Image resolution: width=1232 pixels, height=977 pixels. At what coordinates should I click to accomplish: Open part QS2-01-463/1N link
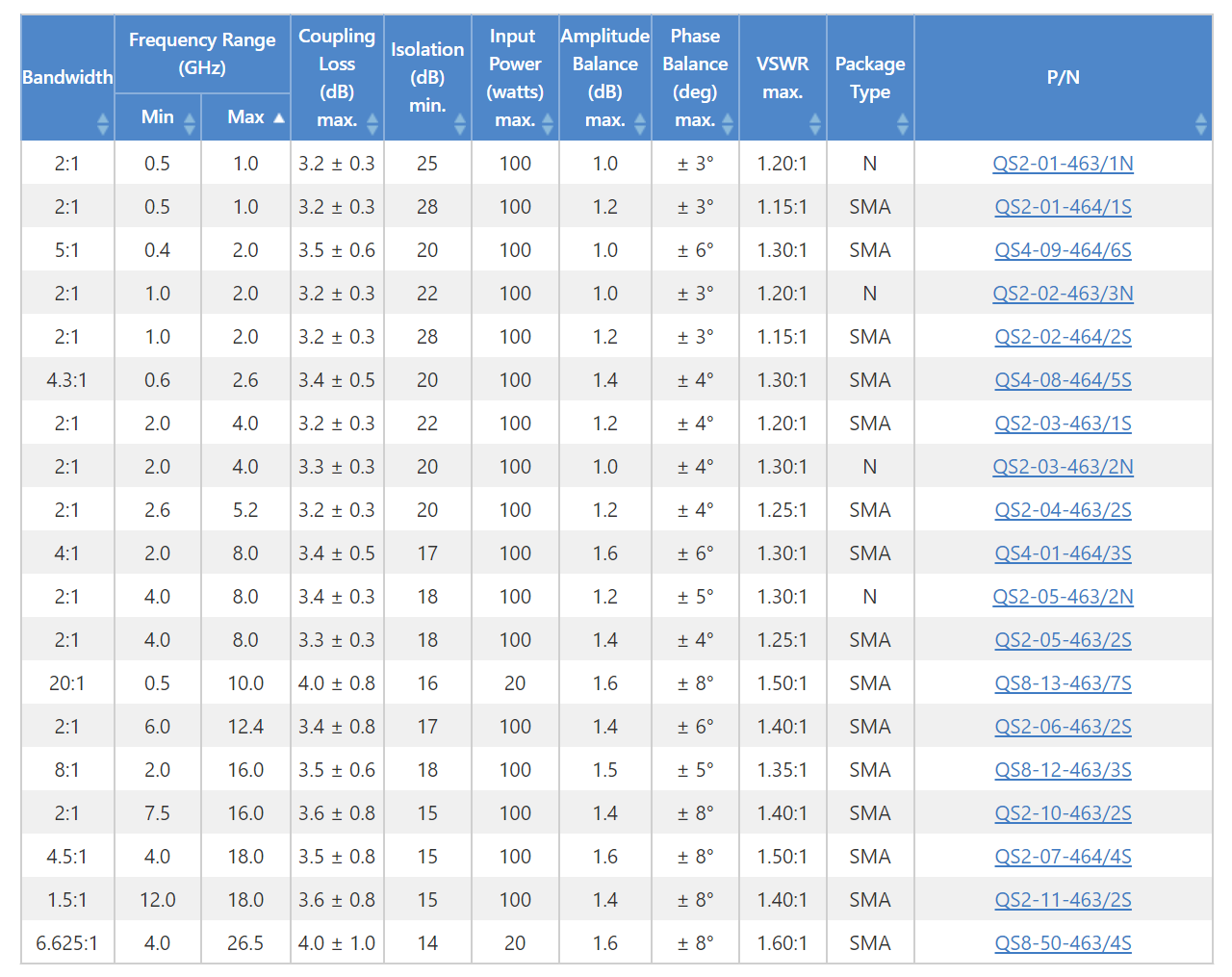coord(1063,164)
